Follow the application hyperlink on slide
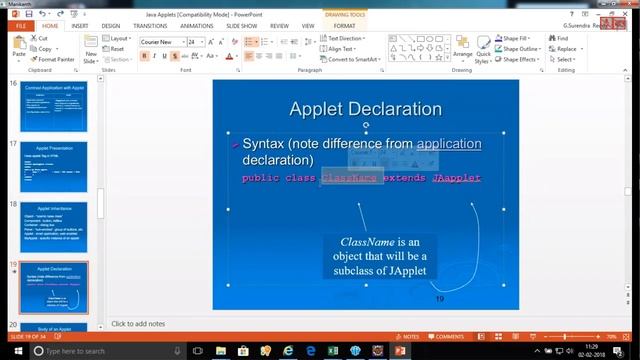This screenshot has width=640, height=360. [x=449, y=144]
